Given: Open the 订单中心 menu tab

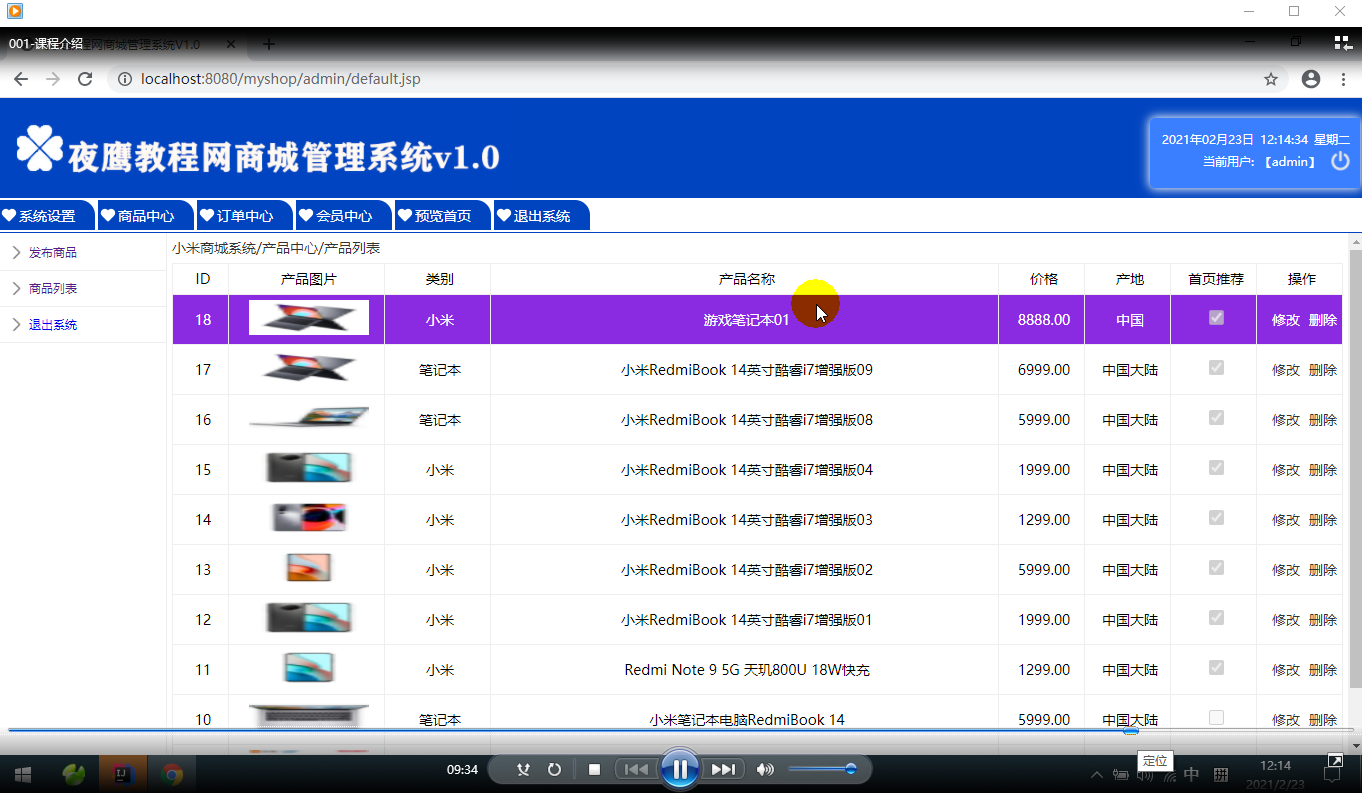Looking at the screenshot, I should pyautogui.click(x=245, y=216).
